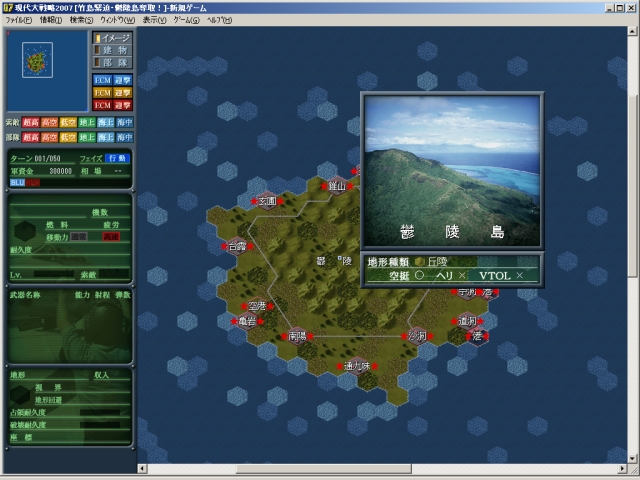640x480 pixels.
Task: Click the title bar game icon
Action: 7,8
